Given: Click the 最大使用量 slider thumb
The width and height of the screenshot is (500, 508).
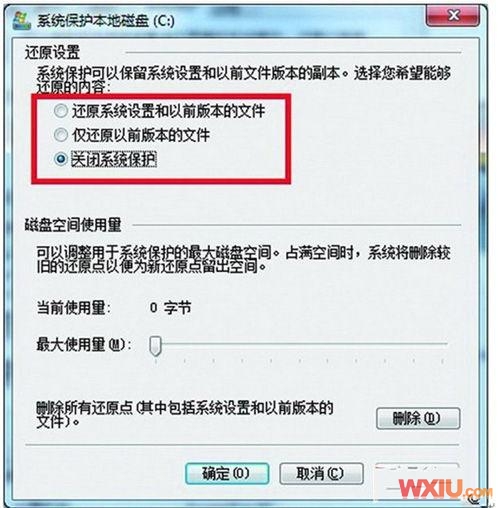Looking at the screenshot, I should point(155,346).
